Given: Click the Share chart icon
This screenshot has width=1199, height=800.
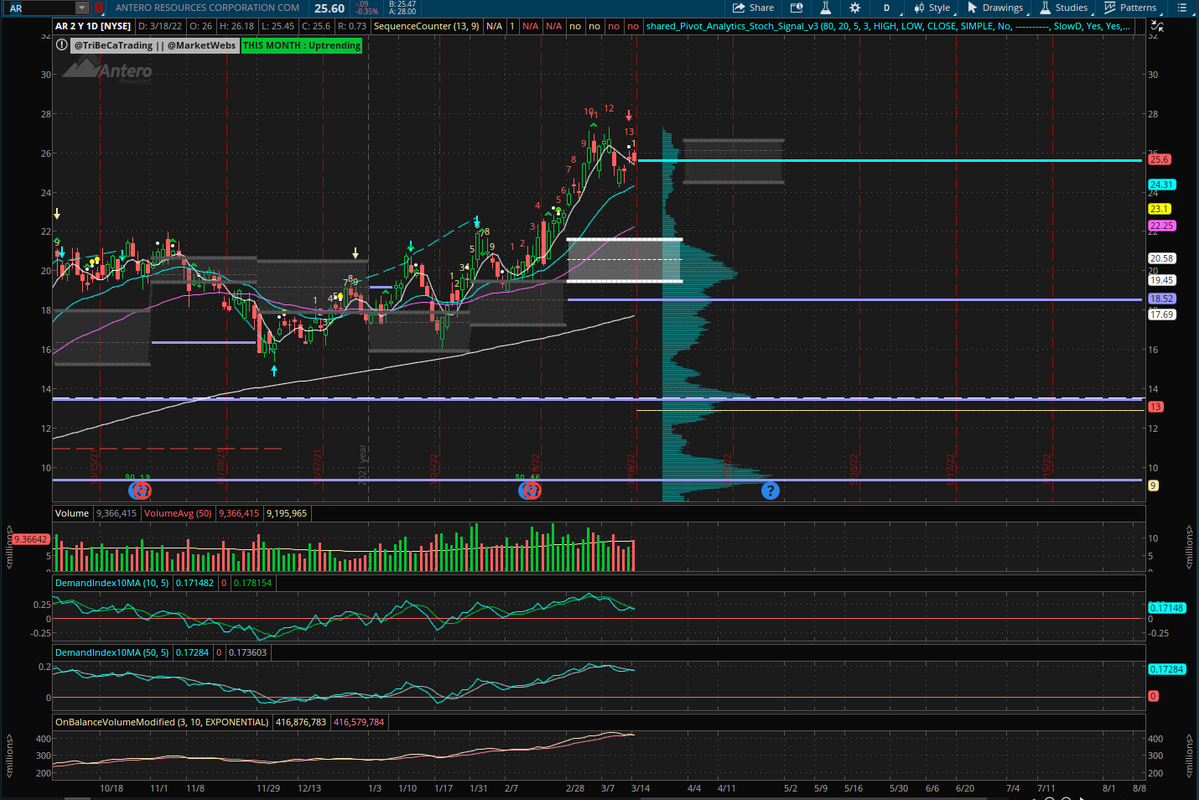Looking at the screenshot, I should [x=753, y=8].
